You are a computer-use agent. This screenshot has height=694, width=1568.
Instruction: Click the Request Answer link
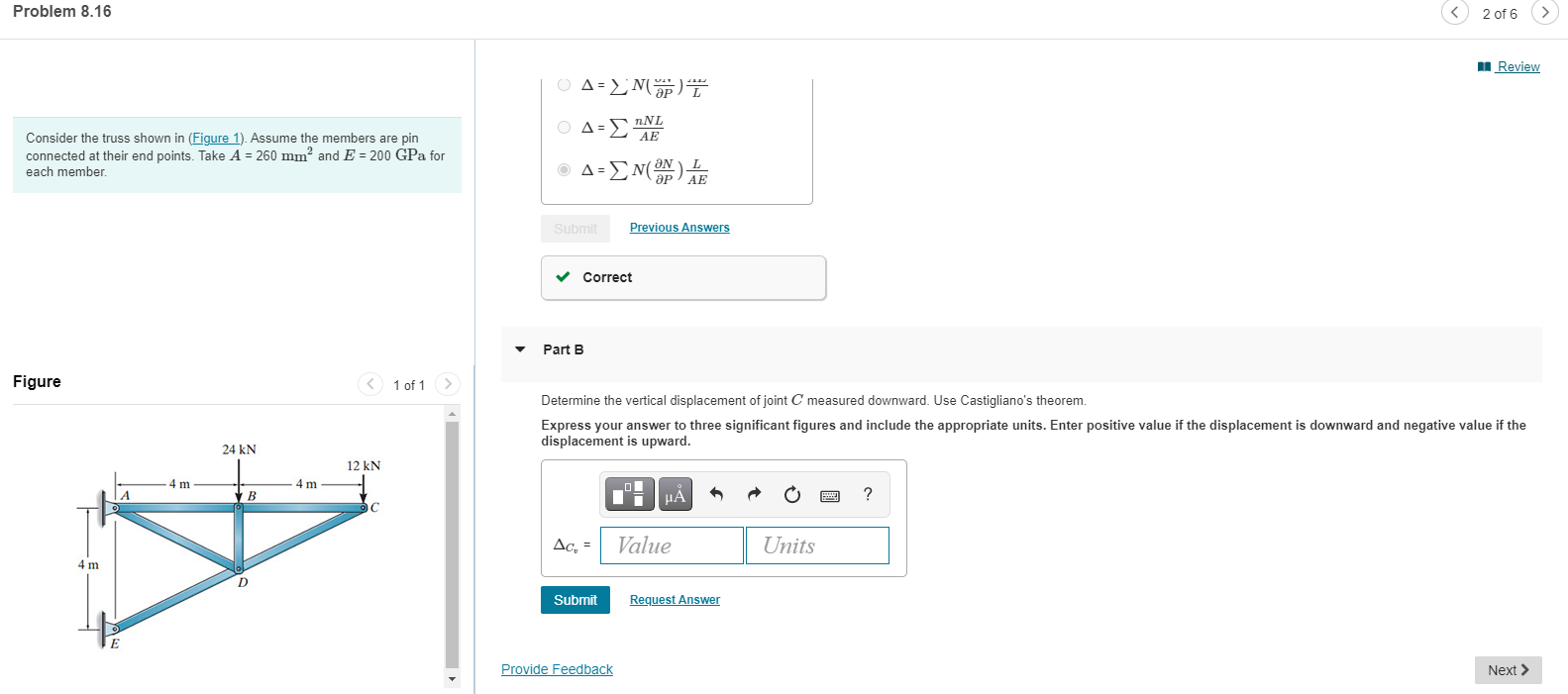[675, 600]
